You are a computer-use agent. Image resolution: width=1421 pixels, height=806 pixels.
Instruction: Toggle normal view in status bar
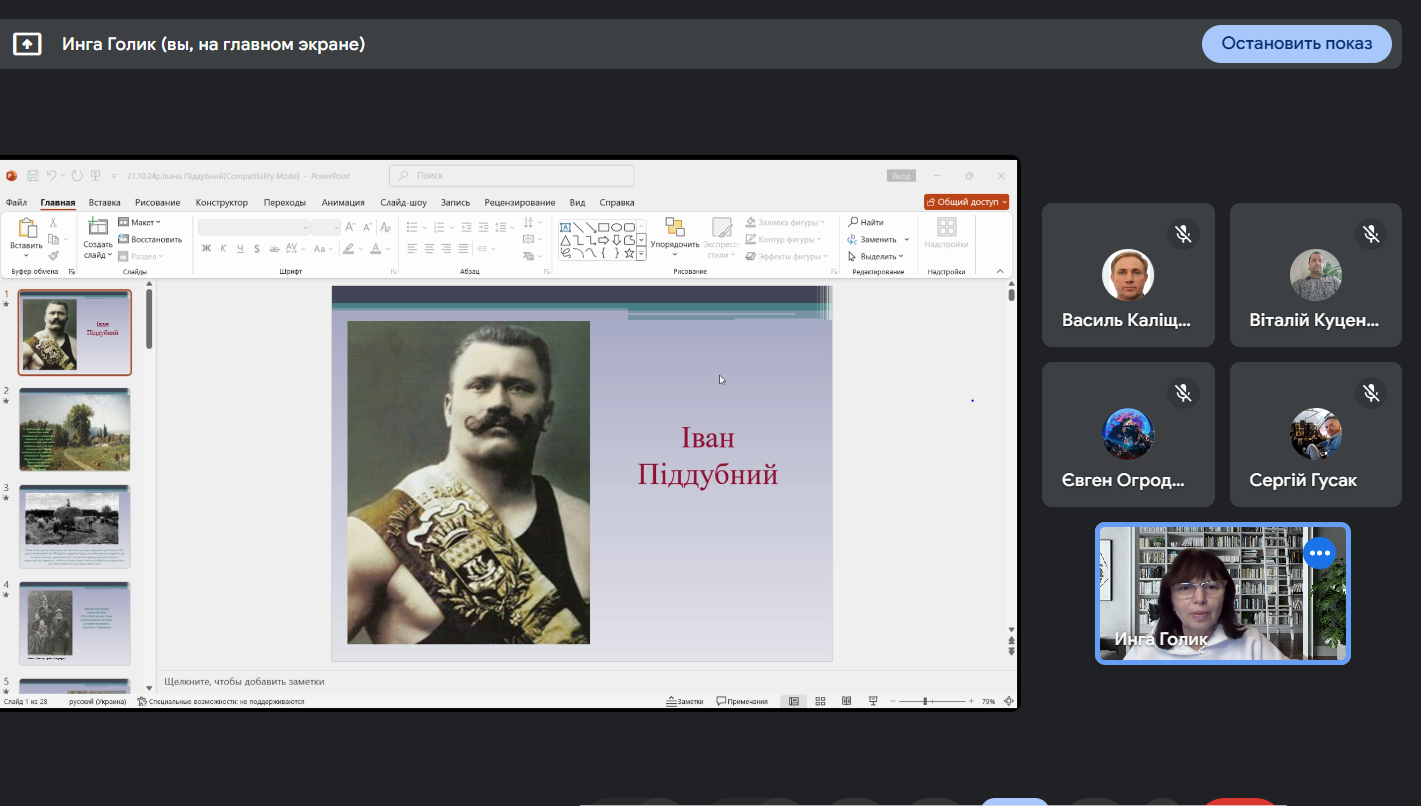pyautogui.click(x=794, y=701)
